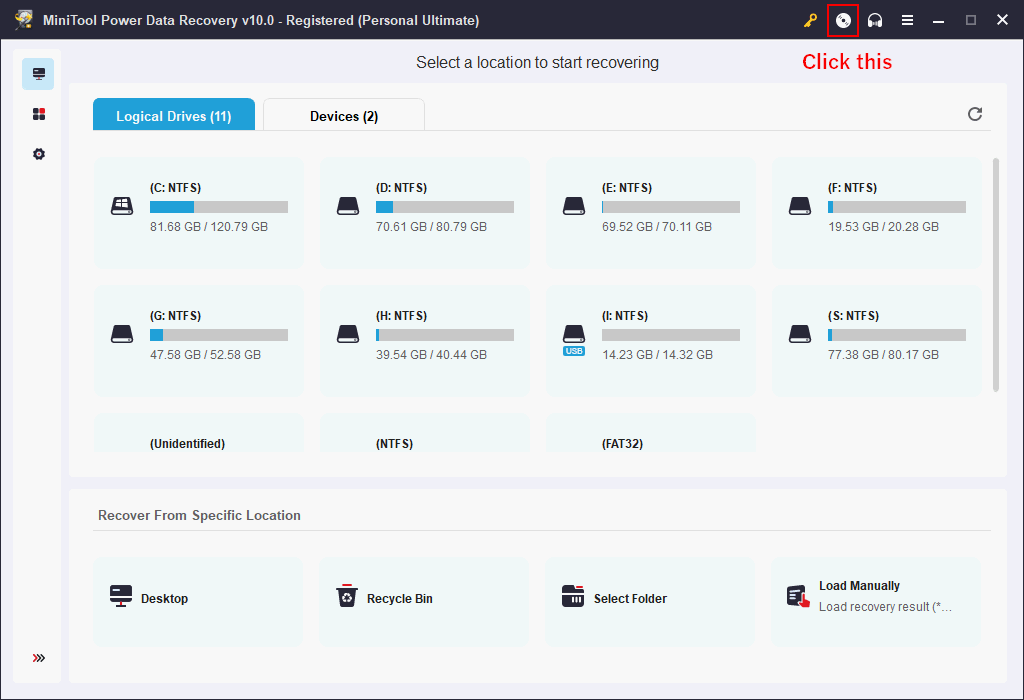1024x700 pixels.
Task: Open the four-square utilities icon in sidebar
Action: coord(39,114)
